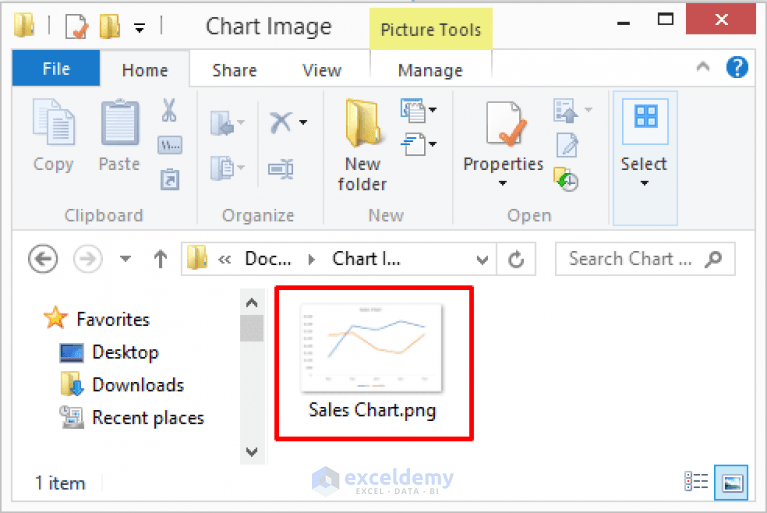
Task: Click the Cut scissors icon
Action: [x=169, y=110]
